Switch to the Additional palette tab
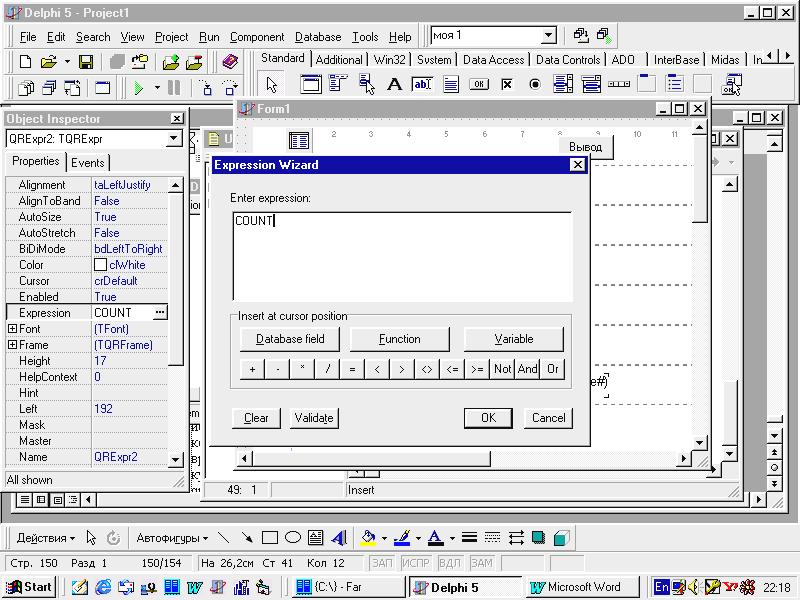This screenshot has width=800, height=600. pyautogui.click(x=339, y=60)
